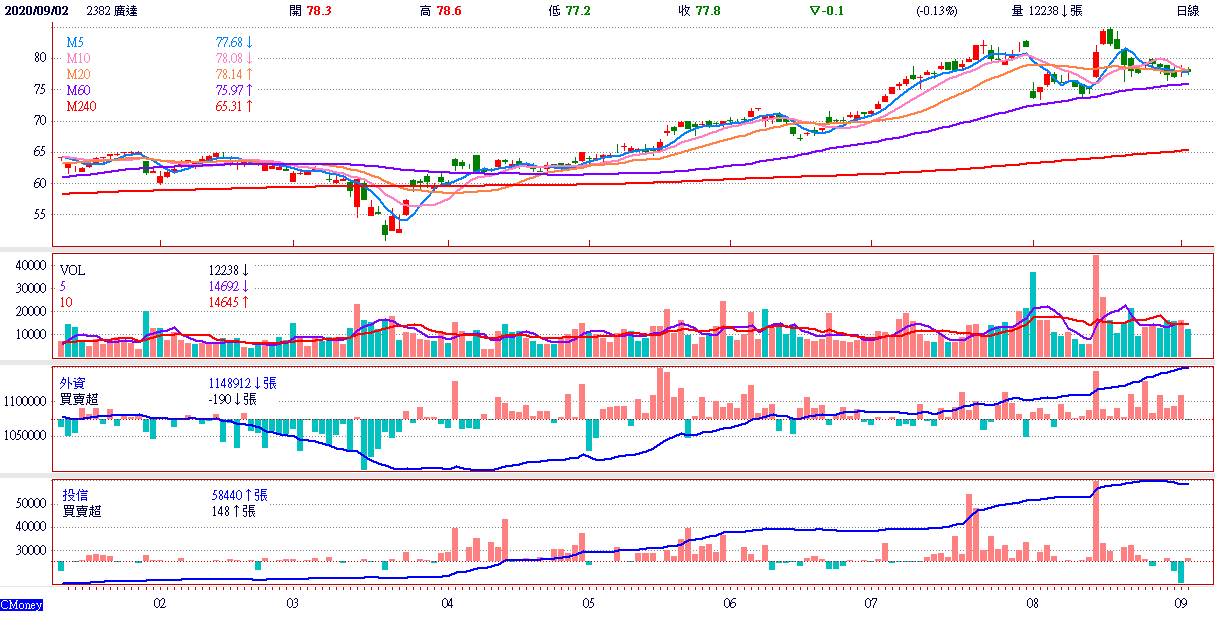Click the closing price 收 77.8
1215x623 pixels.
[x=695, y=10]
